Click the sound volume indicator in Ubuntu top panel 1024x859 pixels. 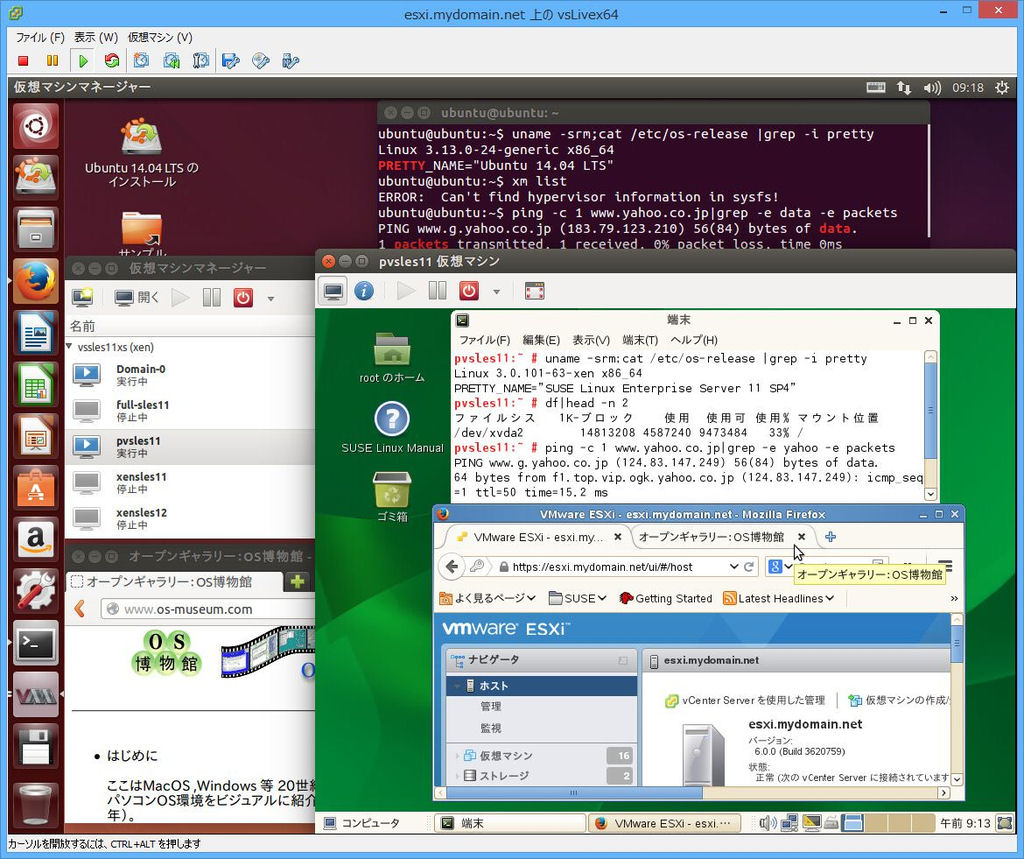[x=933, y=88]
